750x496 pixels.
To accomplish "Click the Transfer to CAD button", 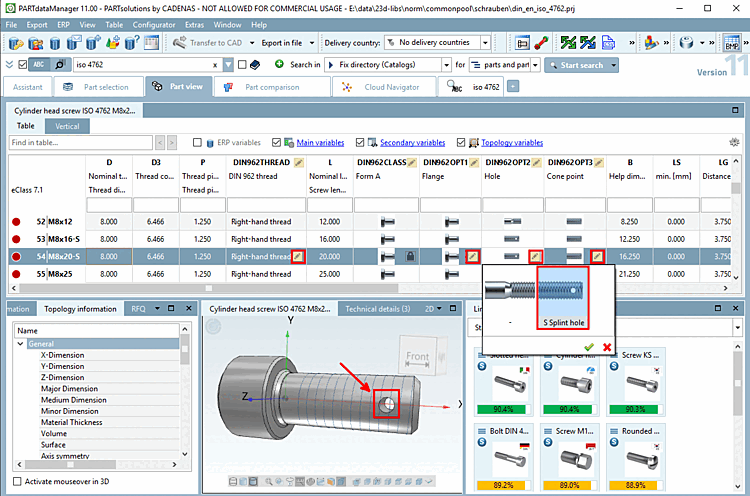I will click(x=209, y=43).
